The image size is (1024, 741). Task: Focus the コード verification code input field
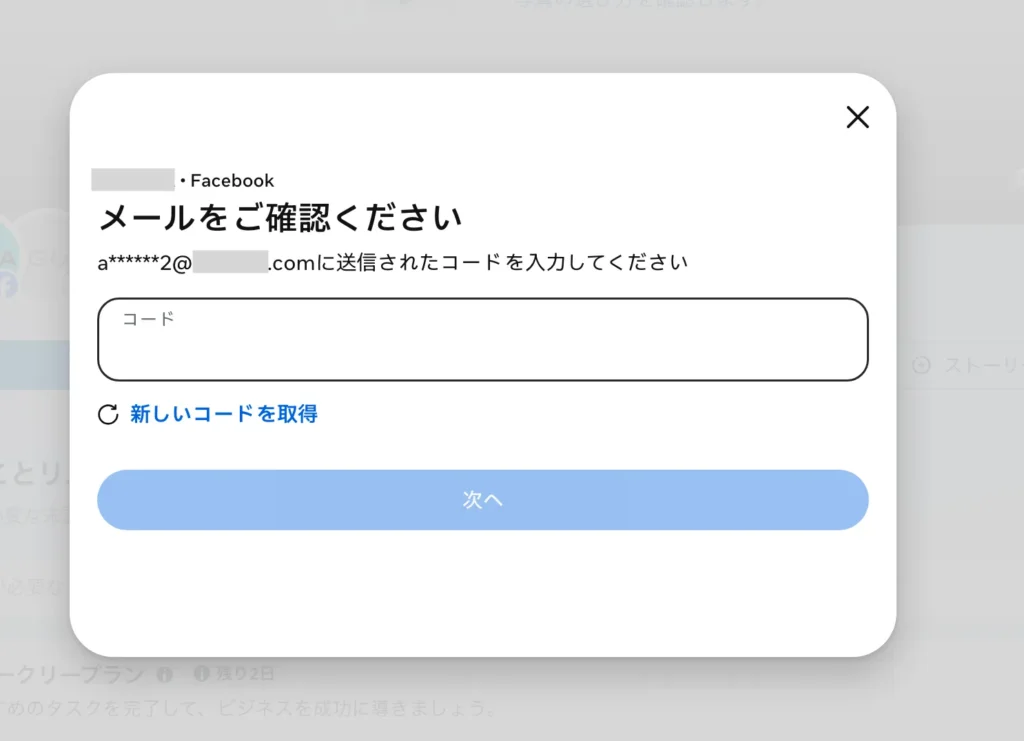[483, 339]
